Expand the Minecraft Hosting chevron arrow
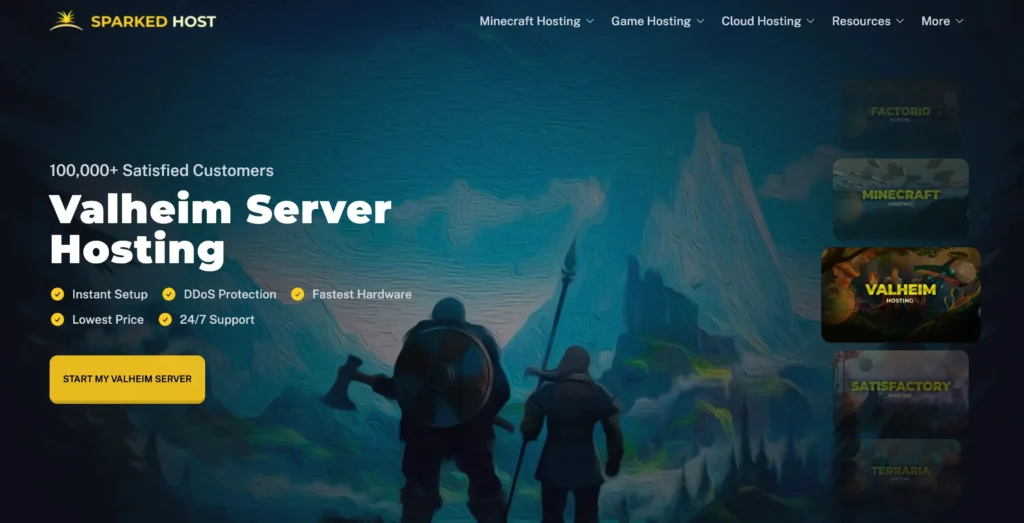Image resolution: width=1024 pixels, height=523 pixels. pos(590,21)
